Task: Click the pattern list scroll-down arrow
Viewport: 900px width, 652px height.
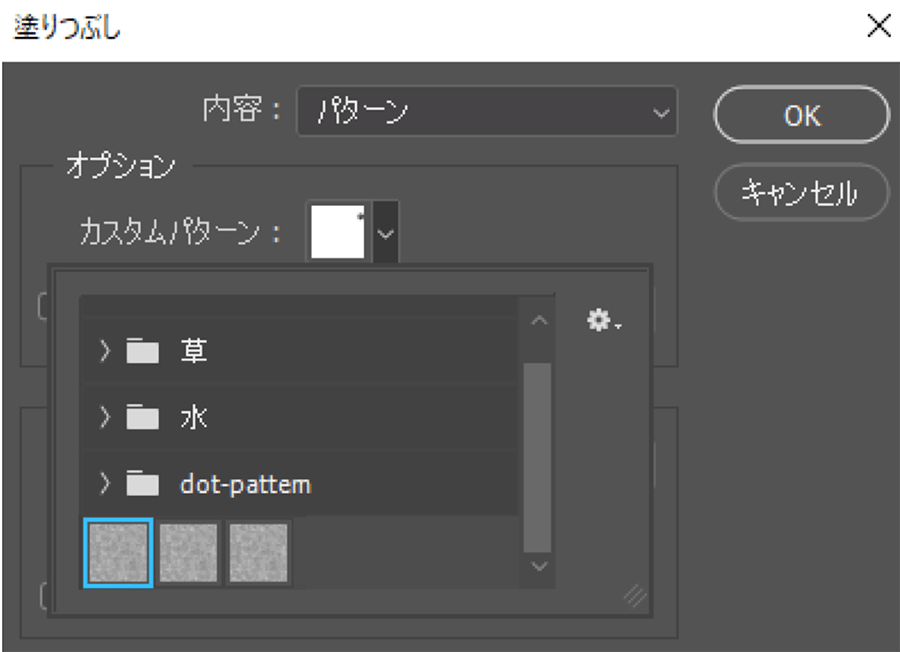Action: coord(539,566)
